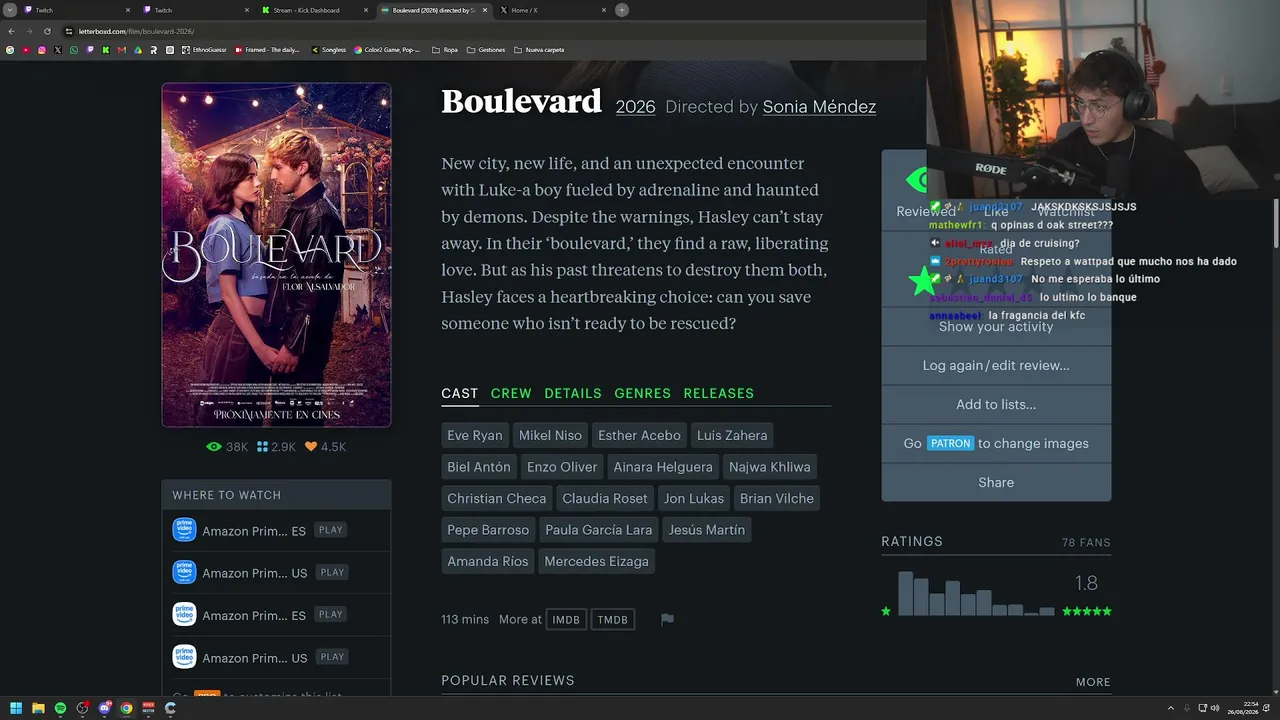
Task: Open Spotify from the taskbar
Action: pos(60,708)
